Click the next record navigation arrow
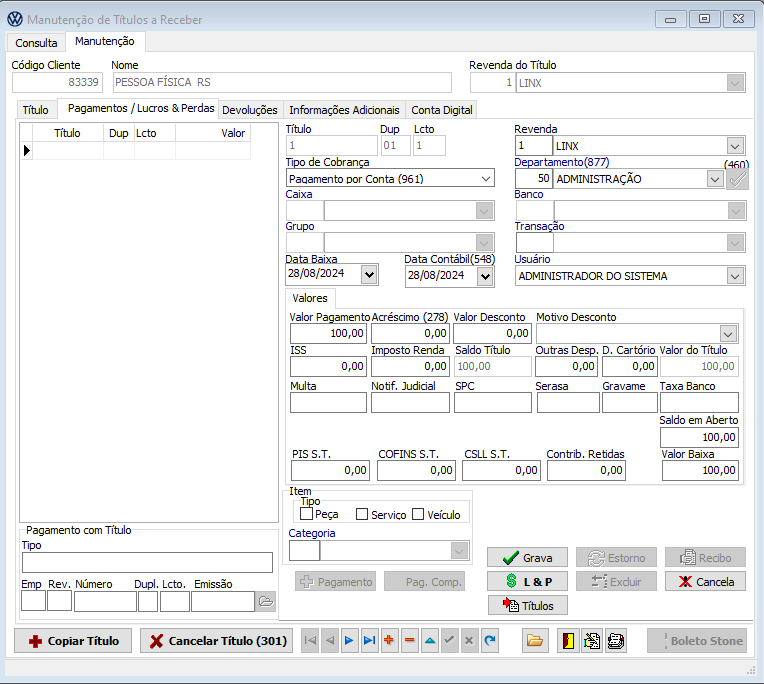The height and width of the screenshot is (684, 764). click(349, 641)
